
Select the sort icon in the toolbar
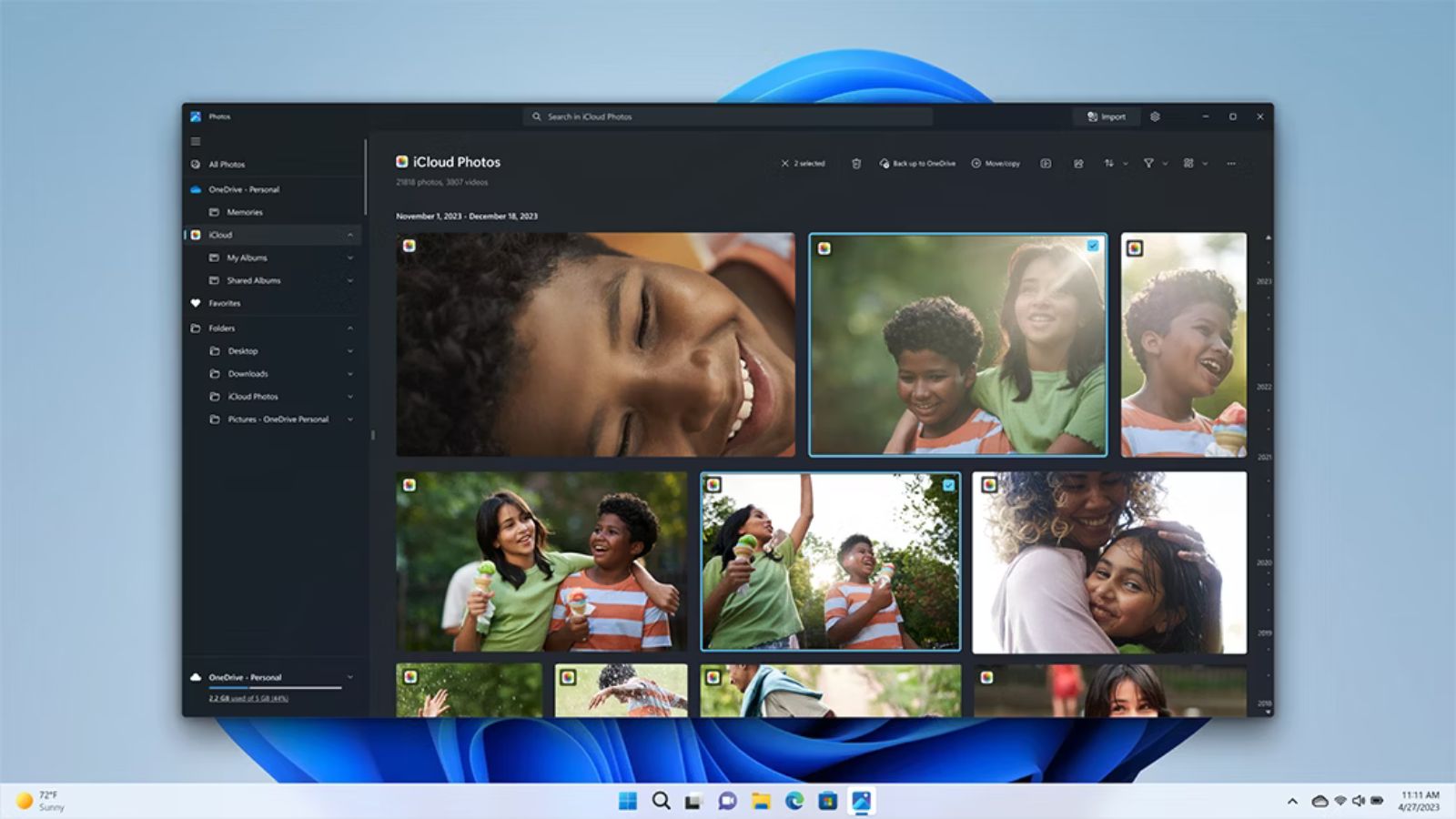[x=1108, y=163]
